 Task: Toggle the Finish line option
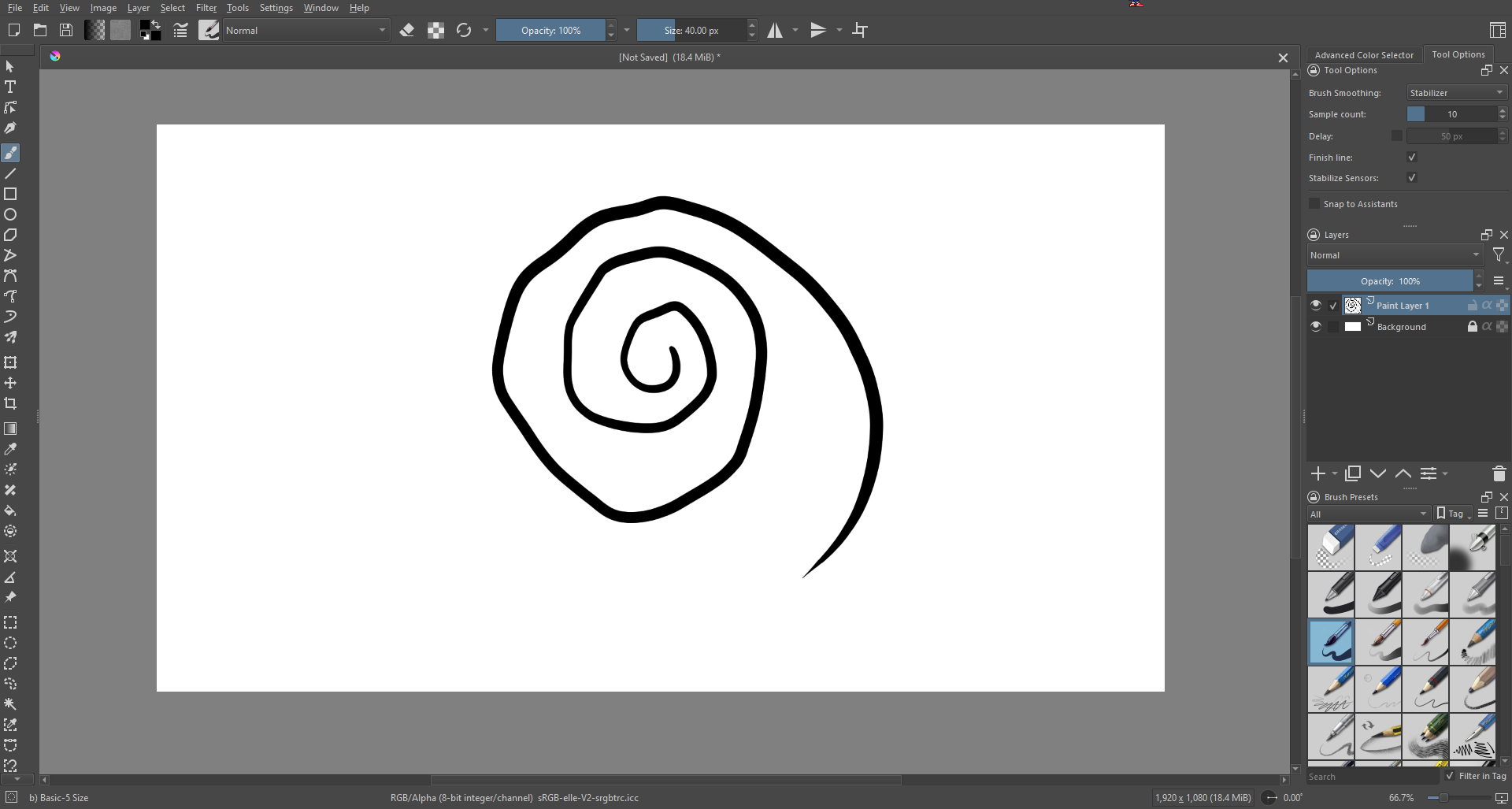coord(1412,157)
